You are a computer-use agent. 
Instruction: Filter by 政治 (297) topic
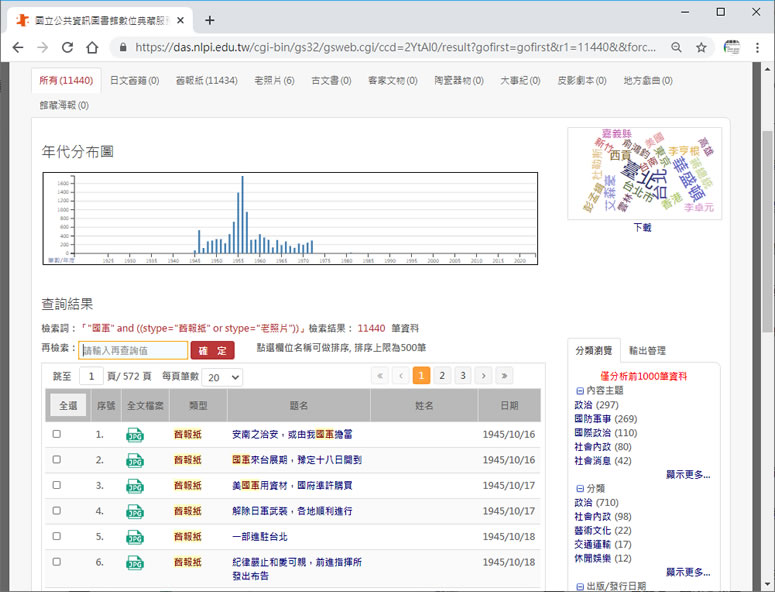[597, 405]
